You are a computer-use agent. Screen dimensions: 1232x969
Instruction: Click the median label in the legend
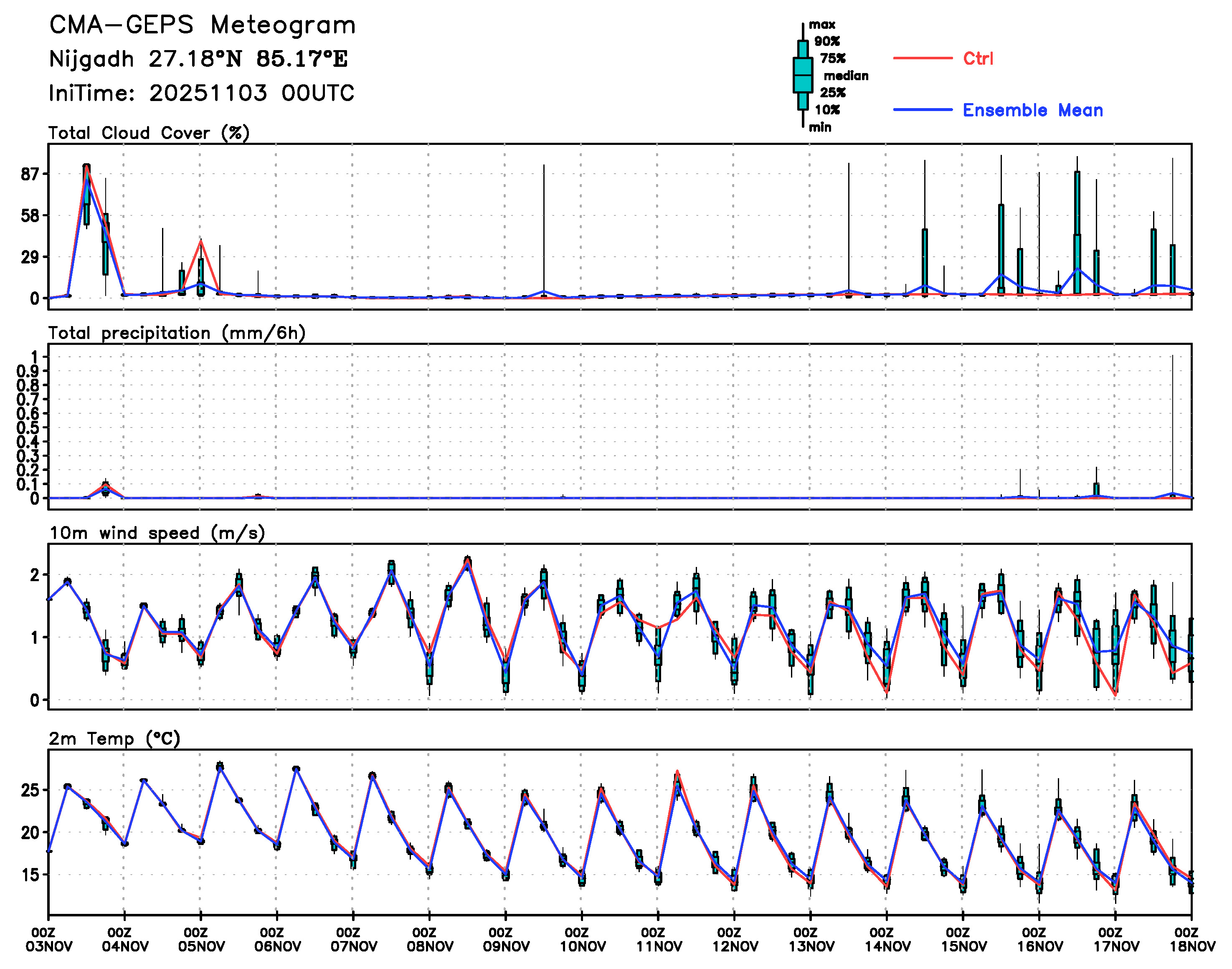(846, 76)
